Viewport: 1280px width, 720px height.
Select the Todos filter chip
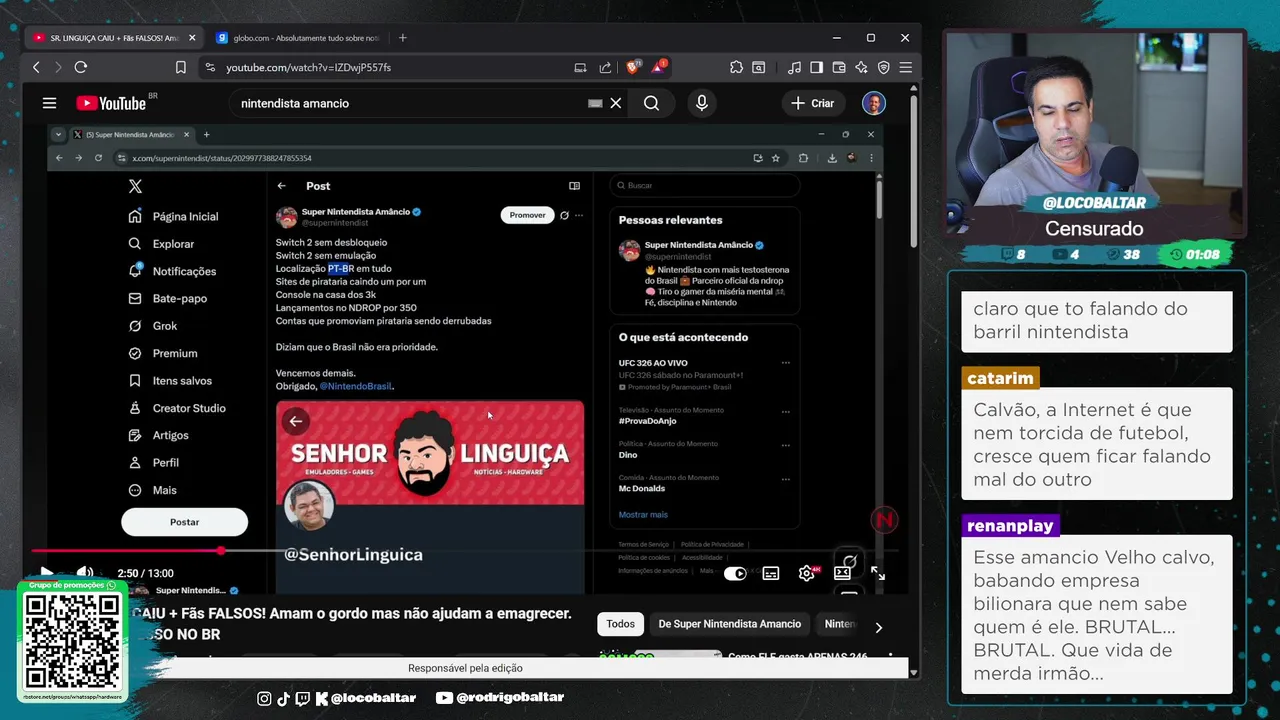[620, 624]
